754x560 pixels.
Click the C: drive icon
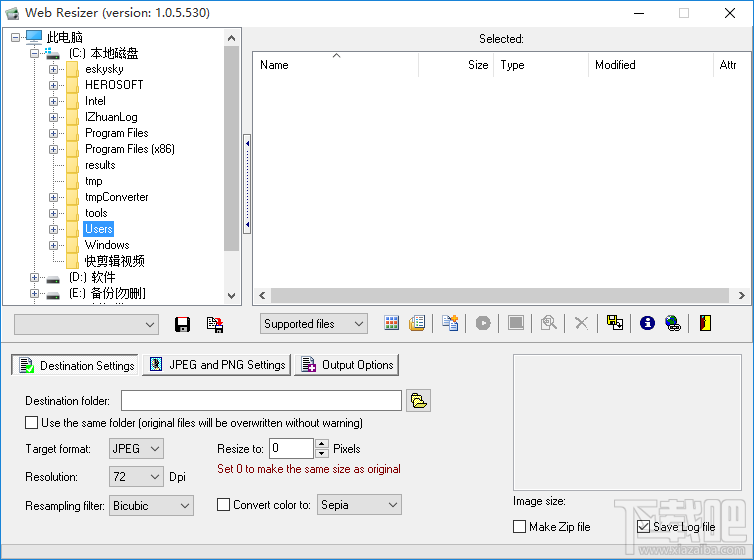click(52, 53)
